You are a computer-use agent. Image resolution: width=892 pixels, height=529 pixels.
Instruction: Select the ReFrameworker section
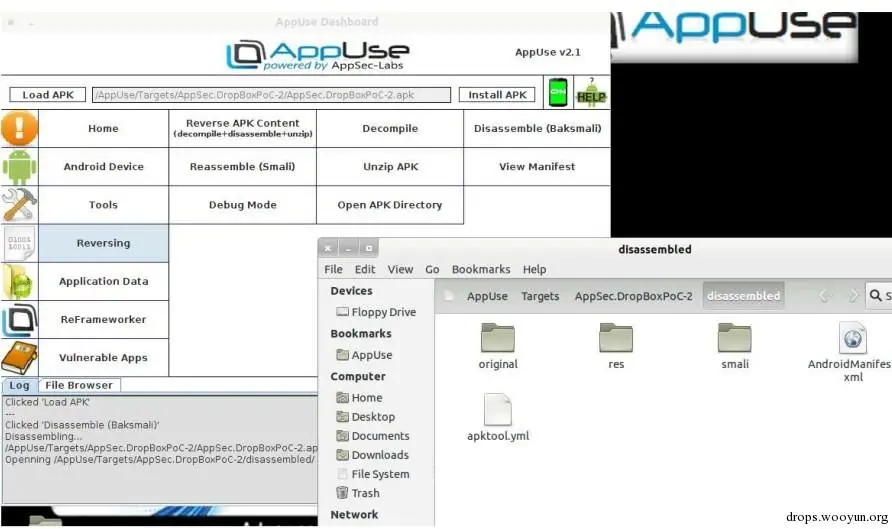coord(104,320)
